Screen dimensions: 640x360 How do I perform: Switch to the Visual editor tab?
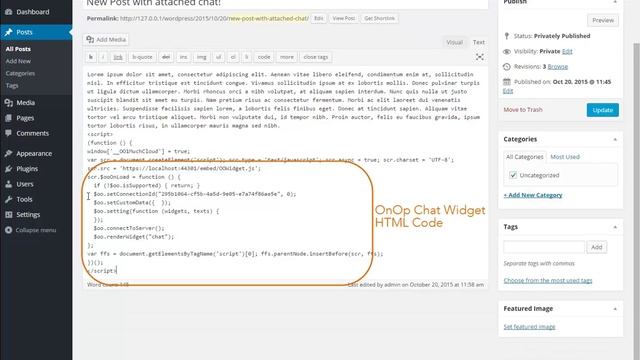(x=454, y=42)
